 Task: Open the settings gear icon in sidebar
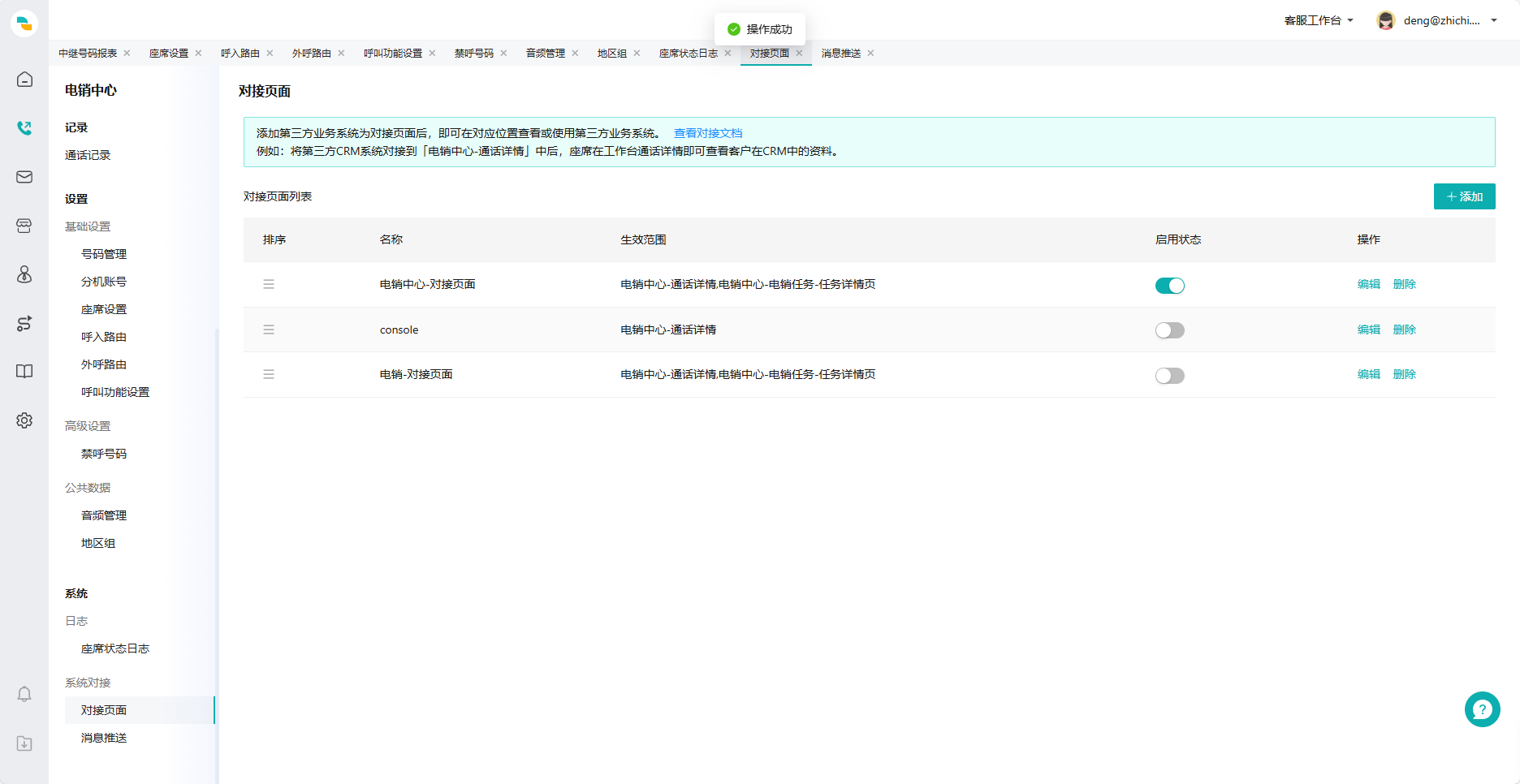tap(24, 420)
